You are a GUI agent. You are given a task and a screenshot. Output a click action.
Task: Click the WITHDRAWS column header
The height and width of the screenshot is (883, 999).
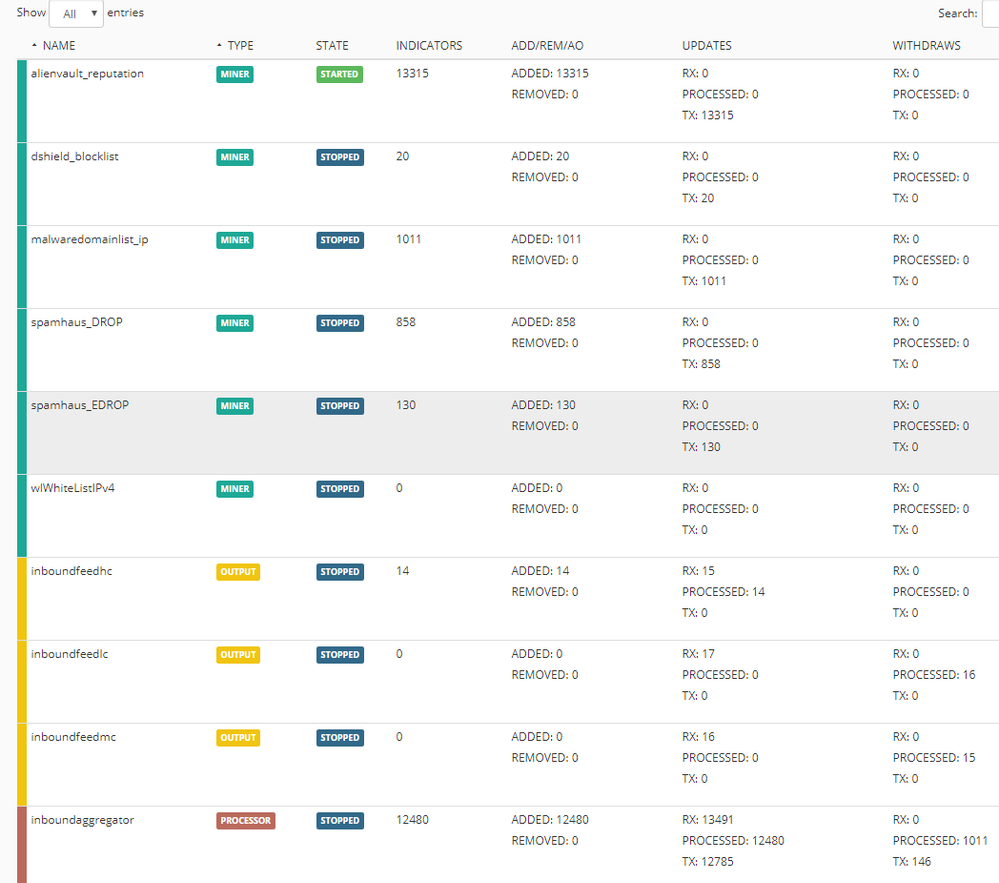pyautogui.click(x=926, y=46)
